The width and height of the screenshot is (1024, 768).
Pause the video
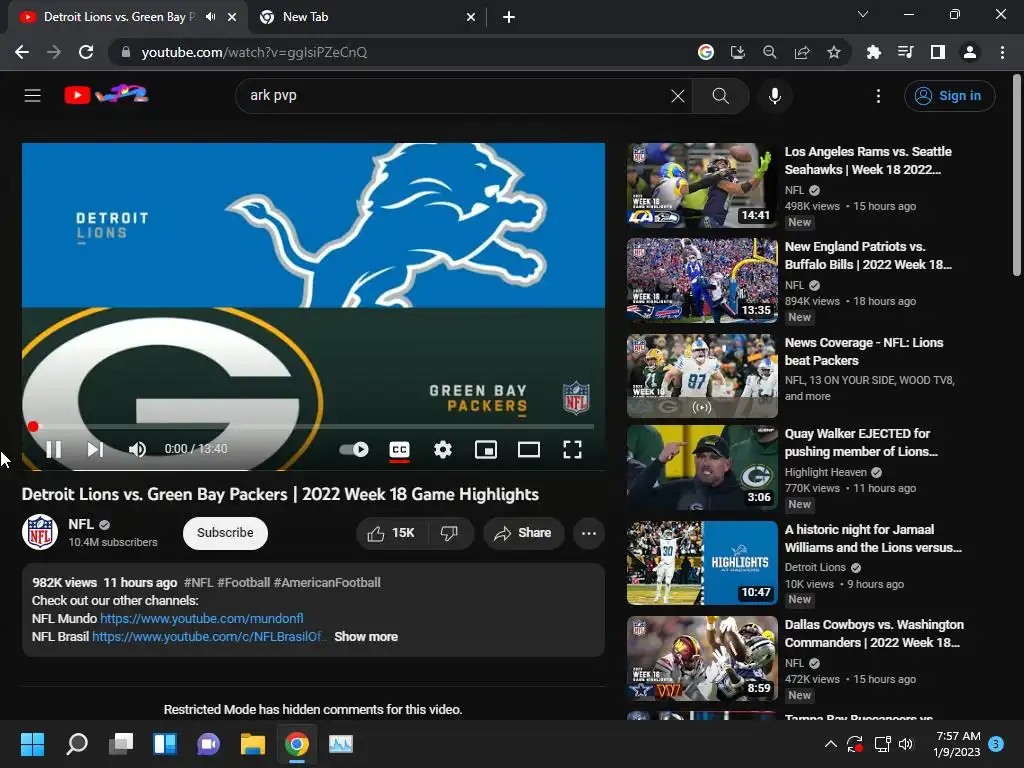54,449
